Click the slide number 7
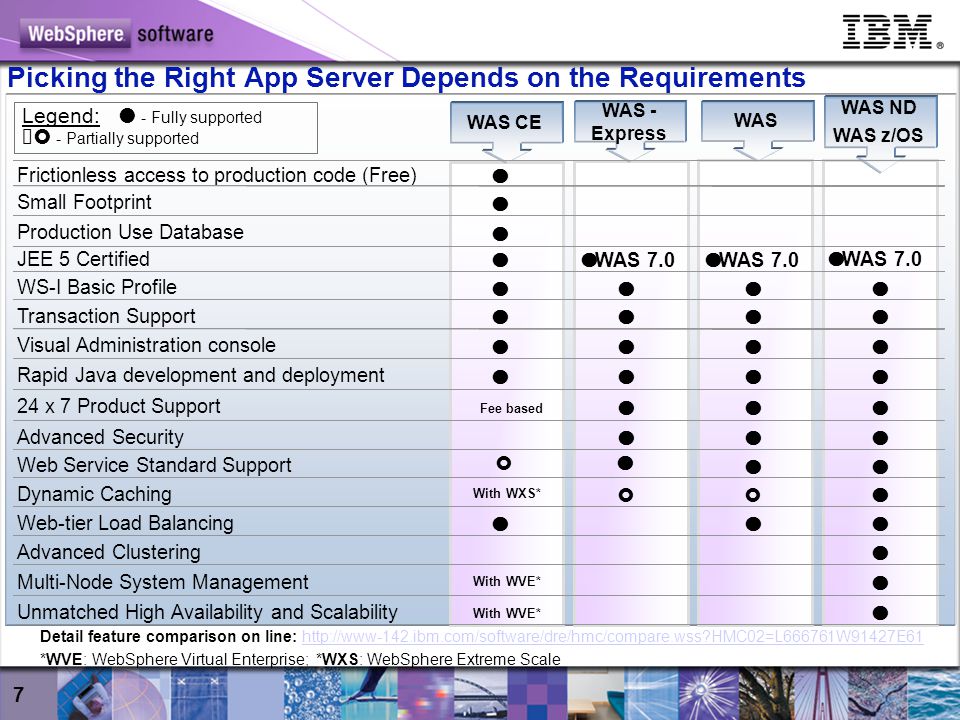The image size is (960, 720). click(19, 694)
